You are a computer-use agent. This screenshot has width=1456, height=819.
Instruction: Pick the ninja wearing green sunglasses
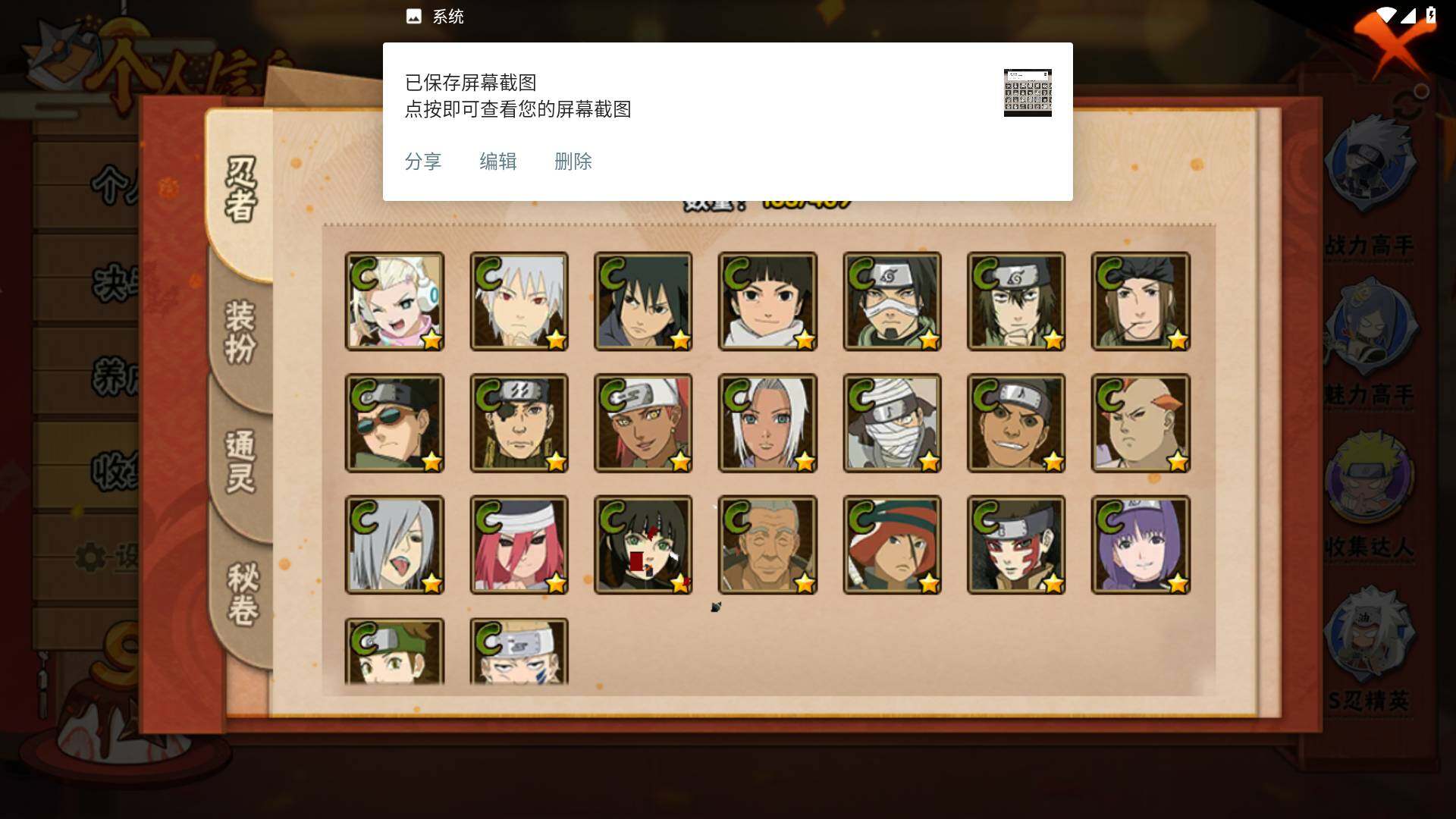[x=394, y=423]
